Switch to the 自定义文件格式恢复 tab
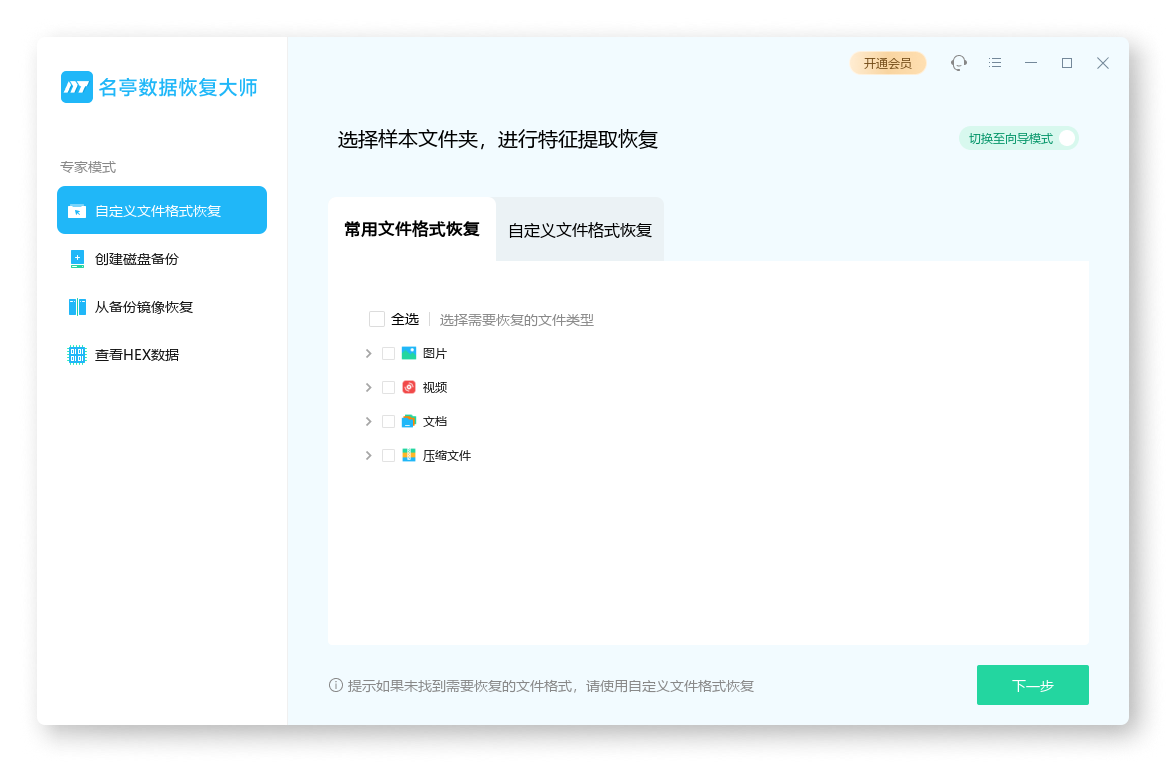The image size is (1166, 762). [x=578, y=228]
